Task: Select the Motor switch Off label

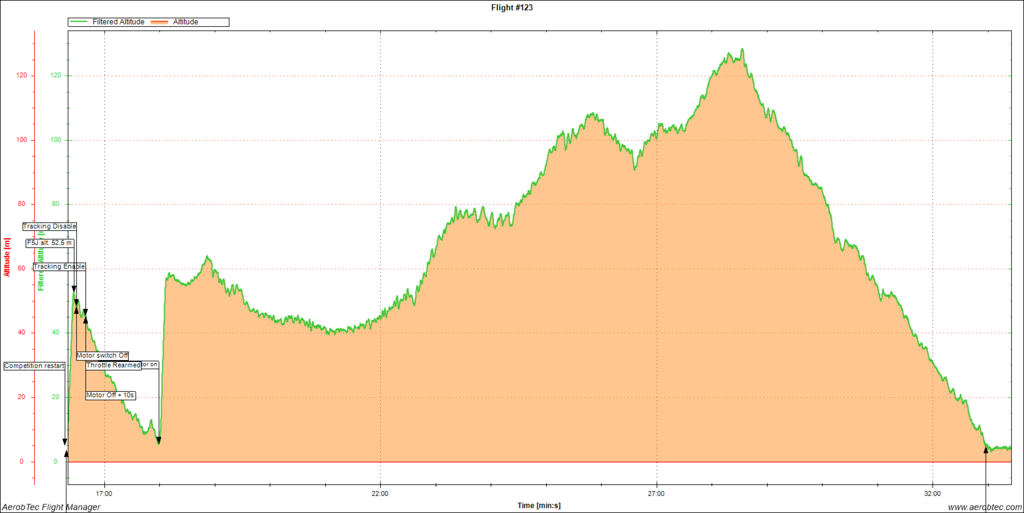Action: (x=102, y=355)
